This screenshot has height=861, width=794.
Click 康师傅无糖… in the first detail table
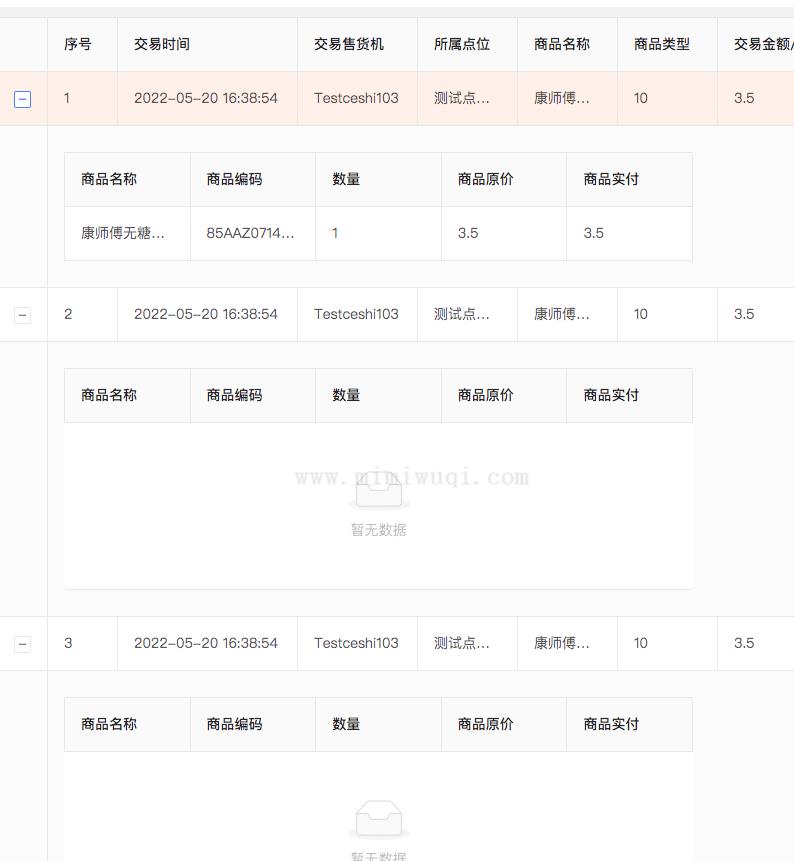click(x=123, y=233)
